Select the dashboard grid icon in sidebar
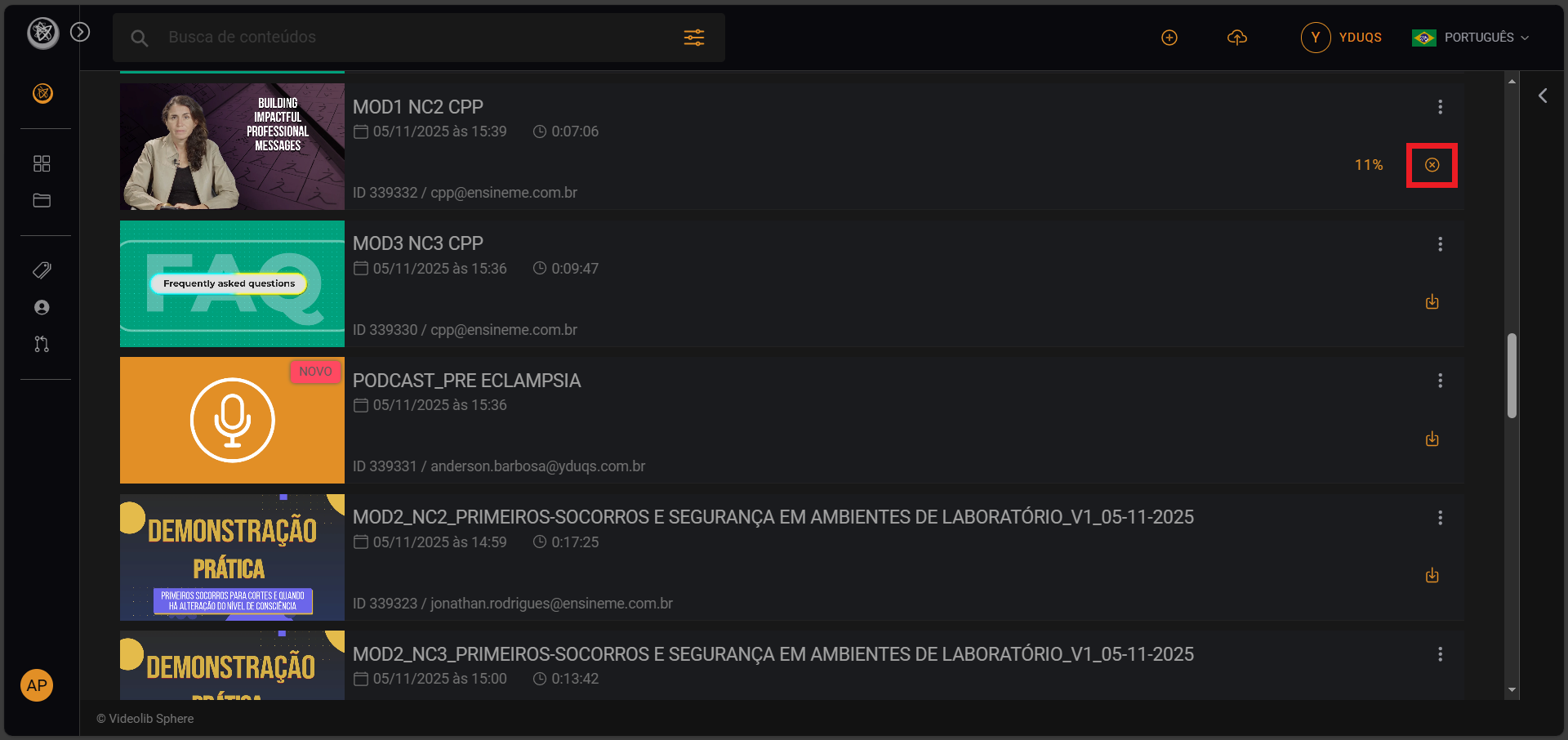 click(x=42, y=163)
